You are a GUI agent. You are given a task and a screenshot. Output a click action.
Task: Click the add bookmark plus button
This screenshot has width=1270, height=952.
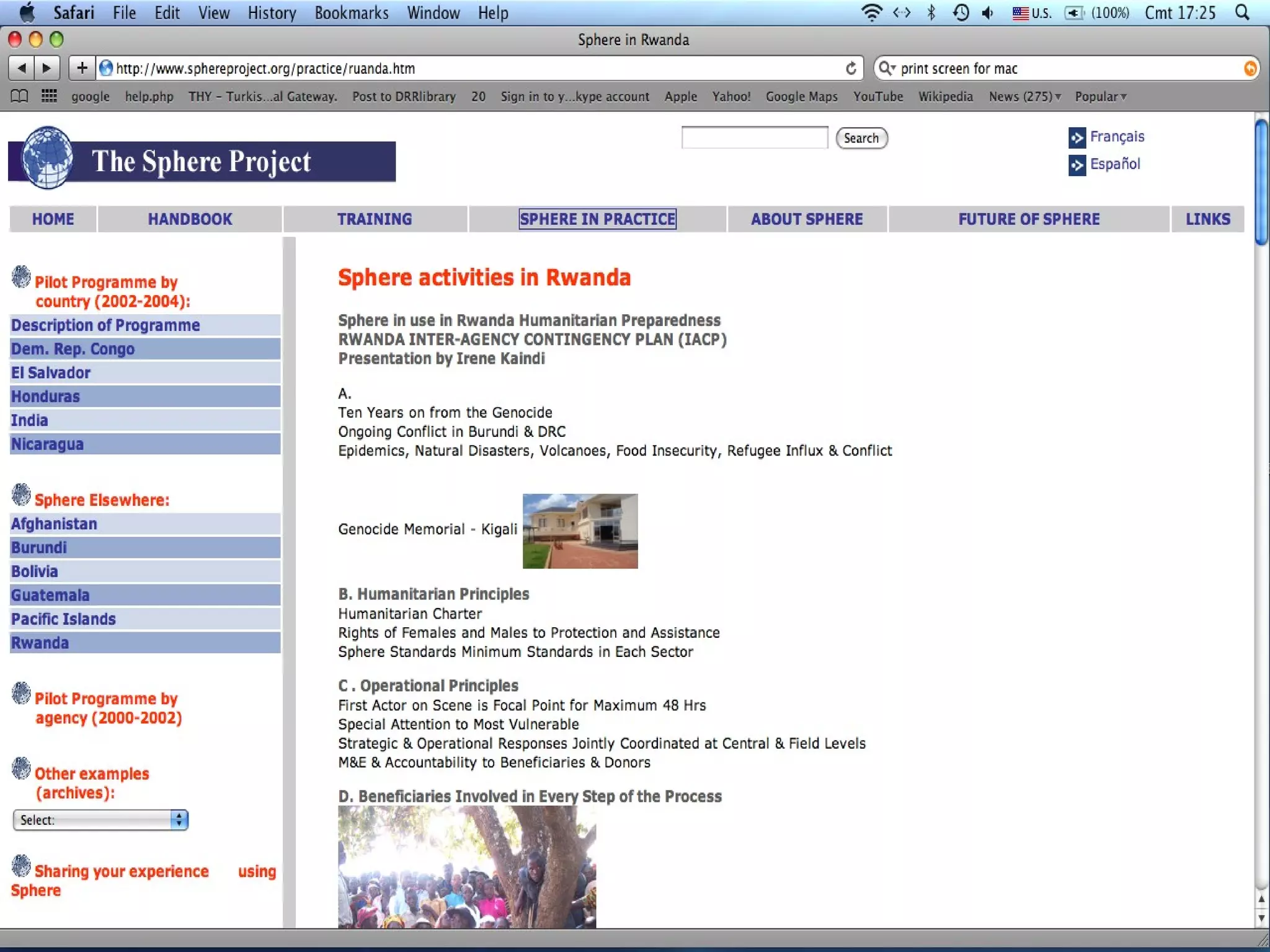pyautogui.click(x=82, y=68)
